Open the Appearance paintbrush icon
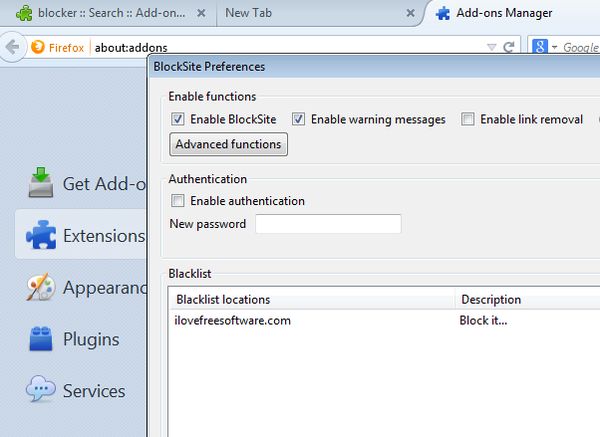 coord(41,288)
